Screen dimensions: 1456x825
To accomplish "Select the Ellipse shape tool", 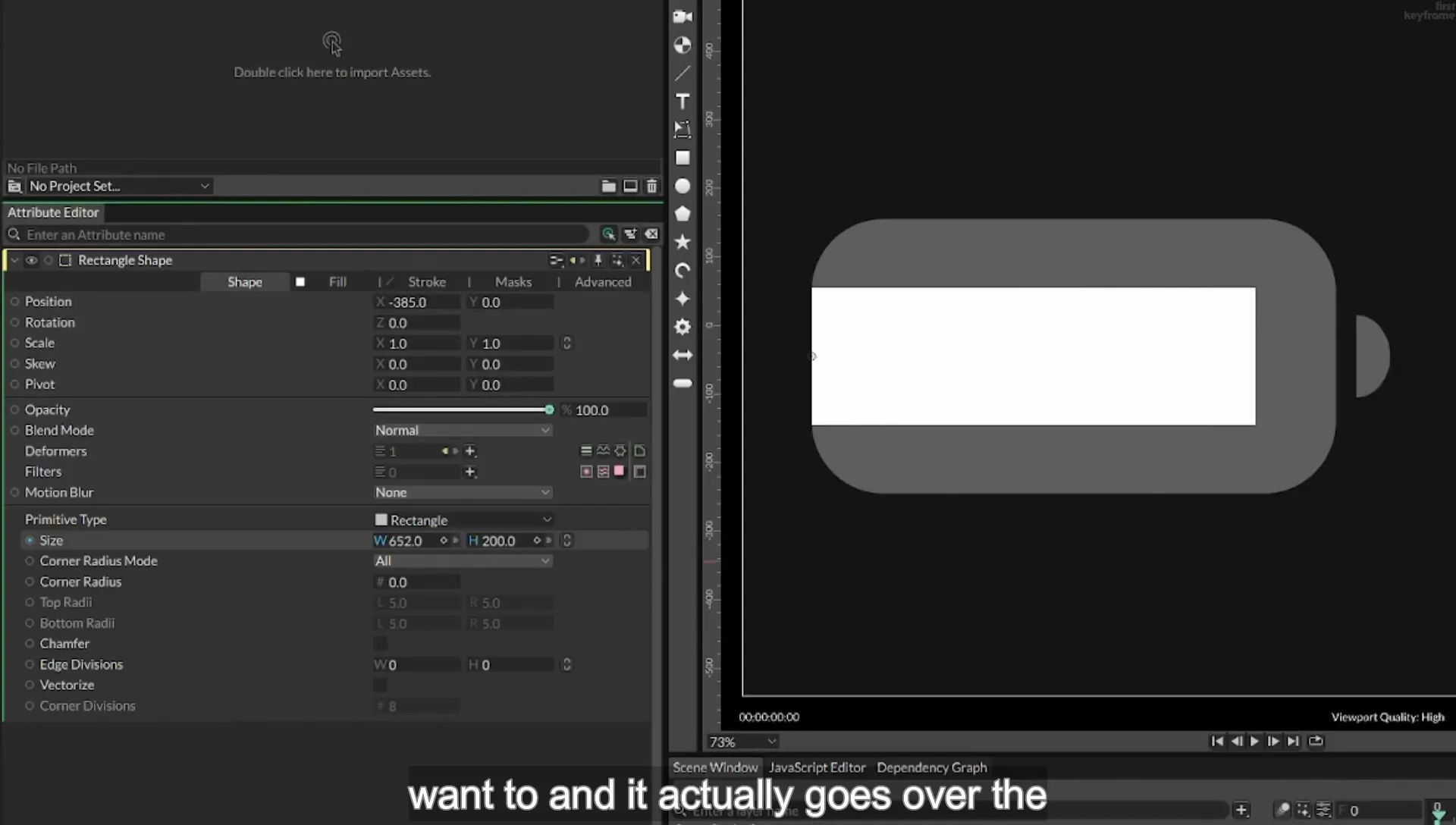I will [x=682, y=186].
